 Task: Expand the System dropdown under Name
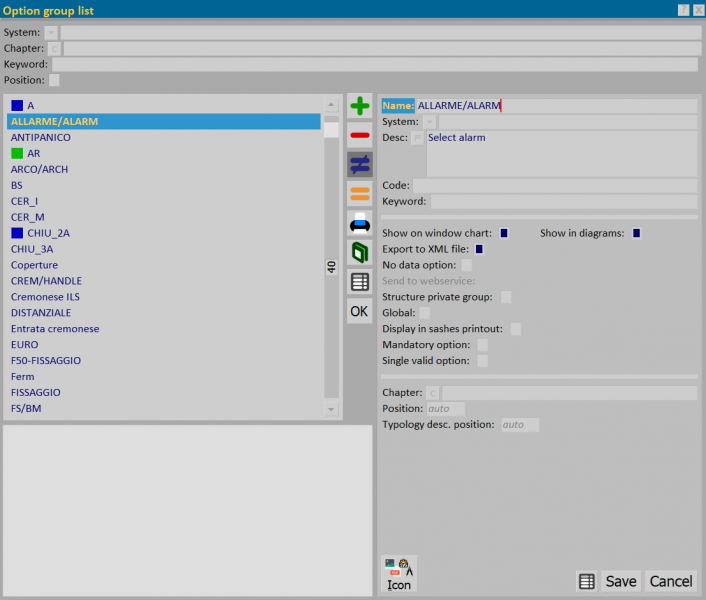[x=430, y=122]
